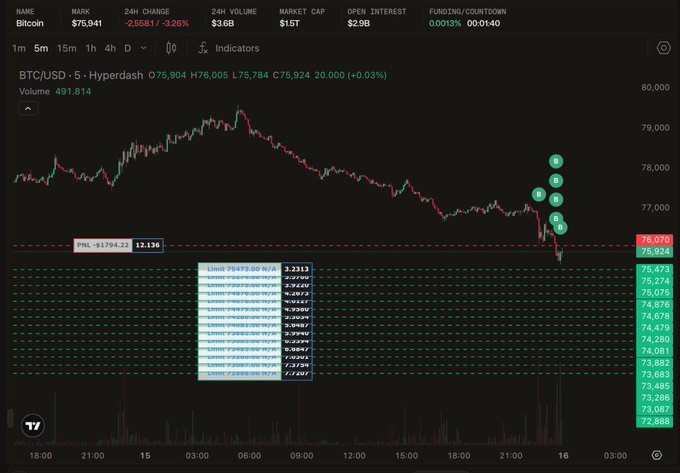Viewport: 680px width, 473px height.
Task: Click the 74,678 order price label
Action: (x=655, y=316)
